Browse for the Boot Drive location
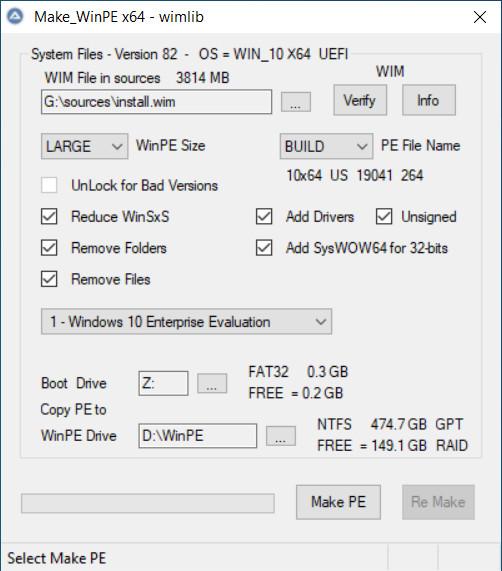The height and width of the screenshot is (571, 502). pyautogui.click(x=212, y=383)
